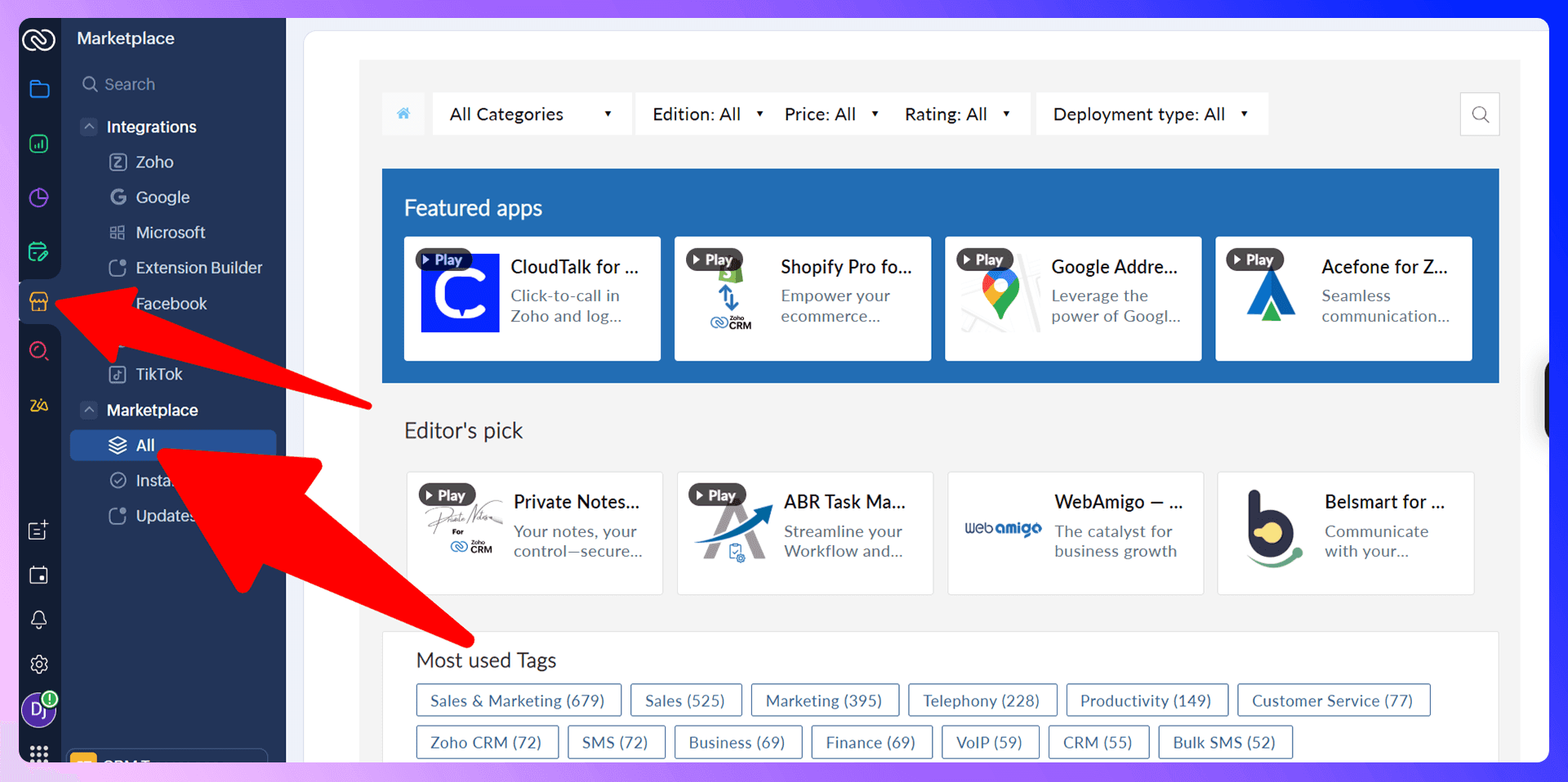Filter by Zoho CRM (72) tag
1568x782 pixels.
tap(487, 742)
